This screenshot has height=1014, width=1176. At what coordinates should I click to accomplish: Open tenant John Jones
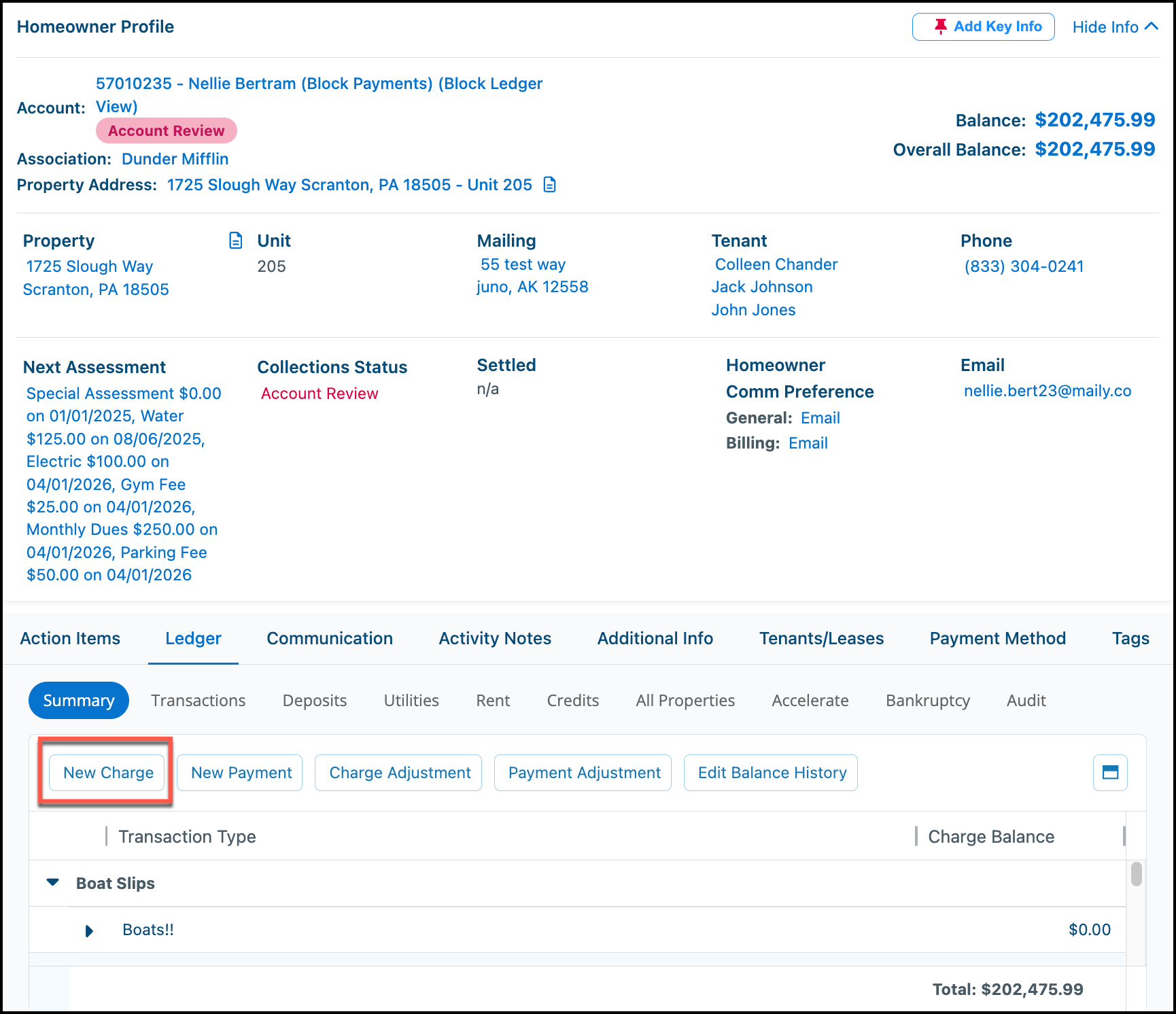753,310
